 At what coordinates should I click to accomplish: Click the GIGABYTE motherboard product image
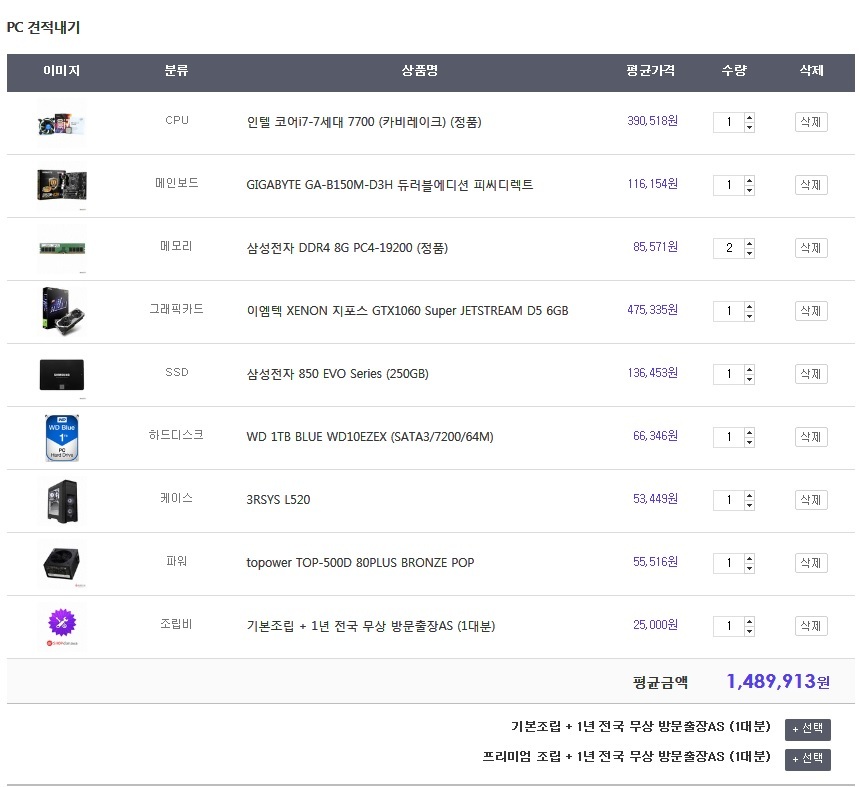tap(61, 185)
